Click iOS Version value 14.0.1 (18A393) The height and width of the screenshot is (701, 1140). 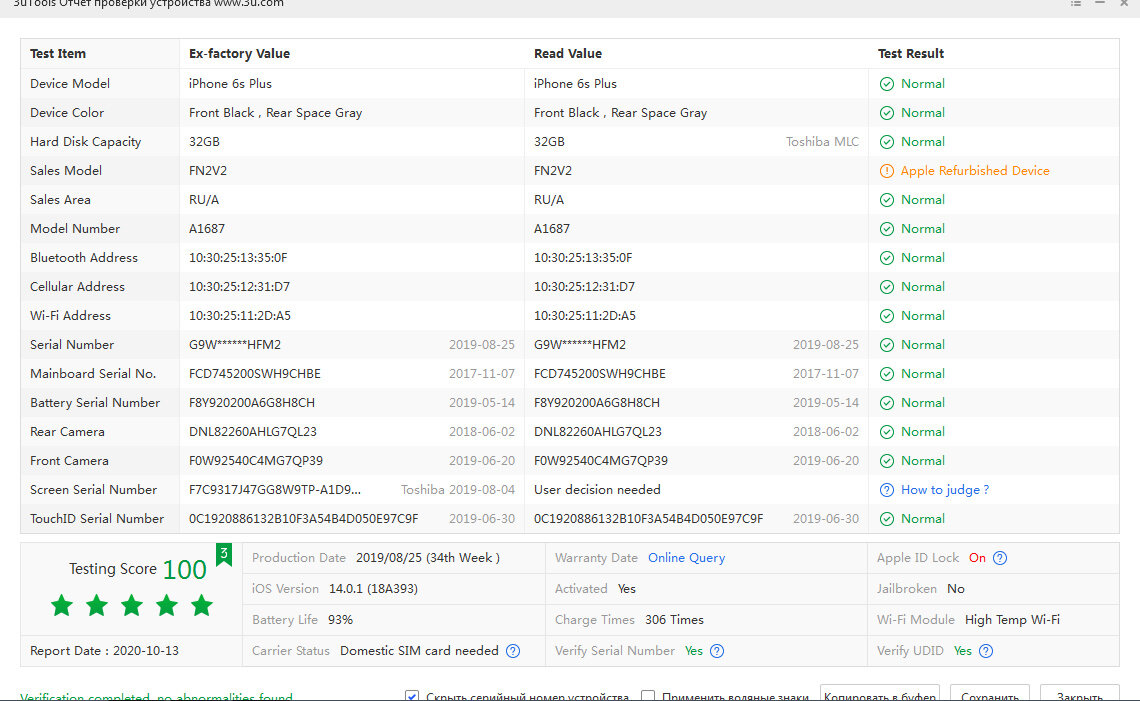(x=373, y=589)
